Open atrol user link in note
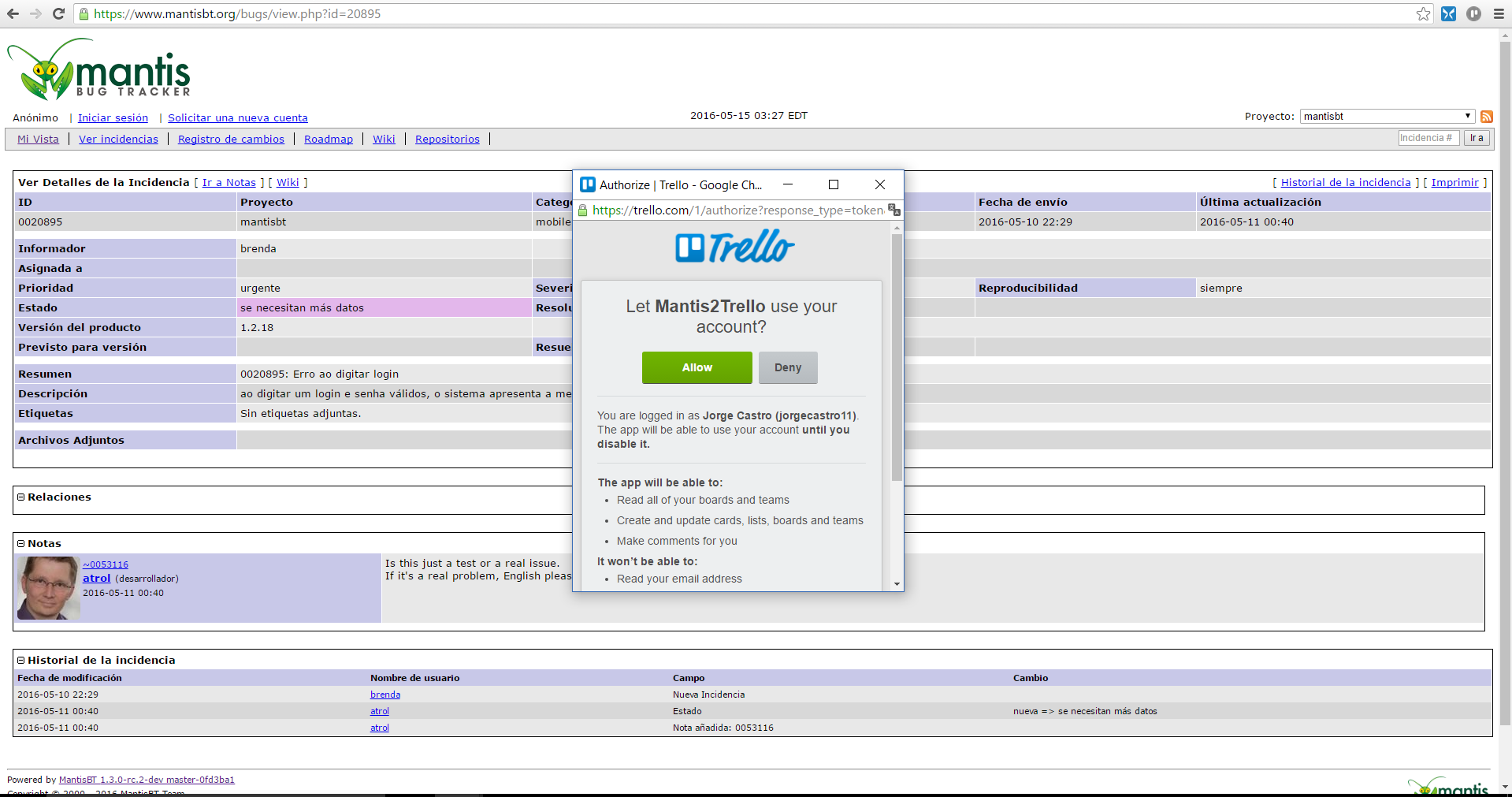The width and height of the screenshot is (1512, 797). (97, 578)
